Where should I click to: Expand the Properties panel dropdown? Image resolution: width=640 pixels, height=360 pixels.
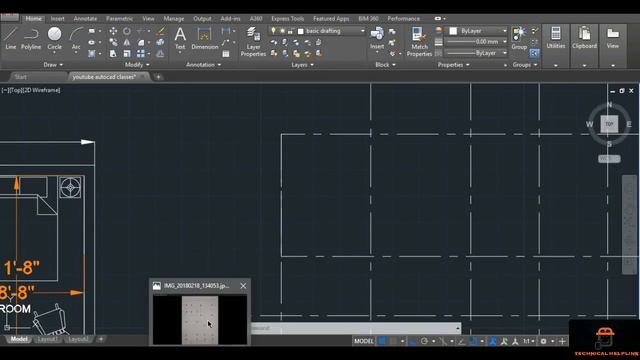coord(453,64)
